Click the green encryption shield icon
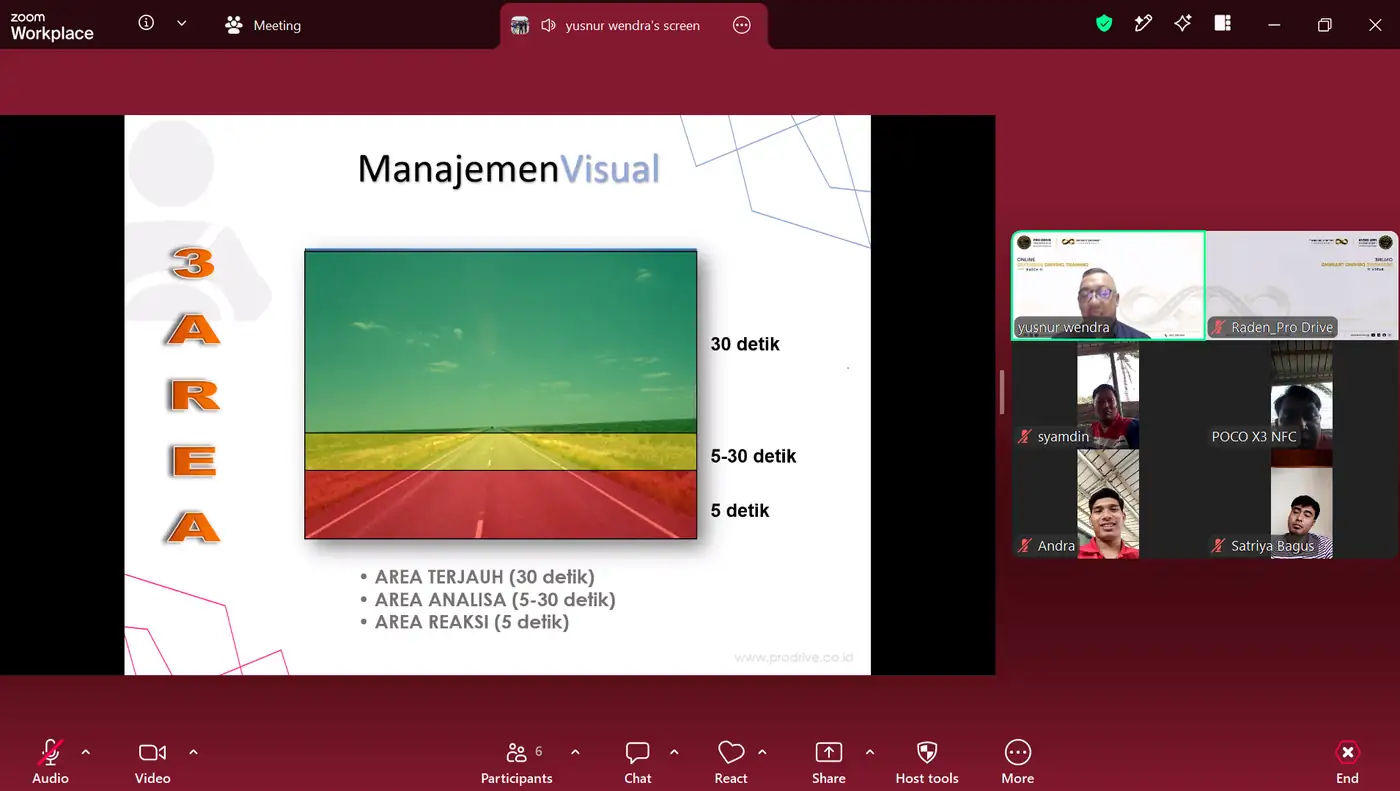Viewport: 1400px width, 791px height. (1104, 24)
